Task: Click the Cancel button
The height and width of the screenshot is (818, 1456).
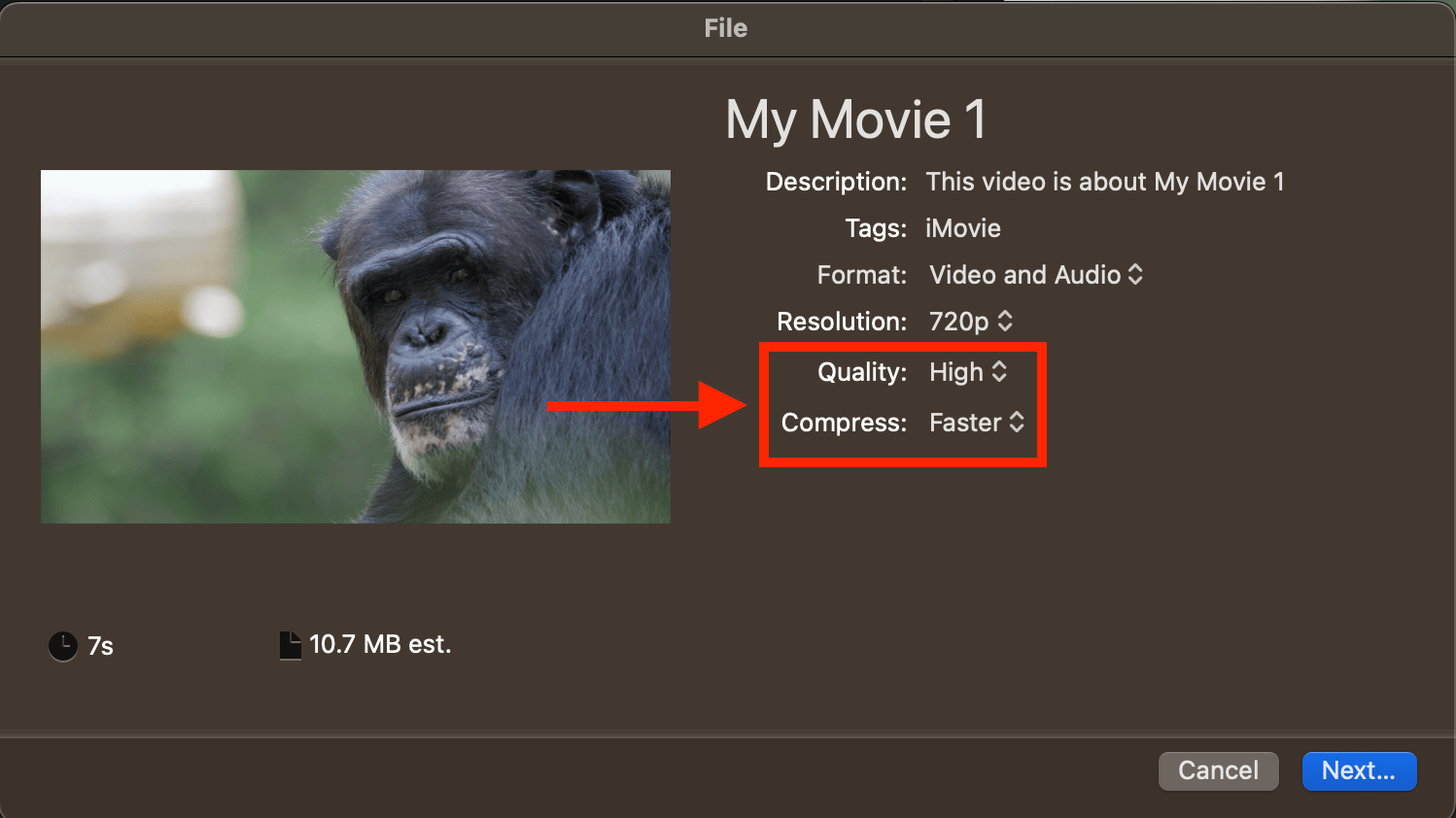Action: coord(1218,770)
